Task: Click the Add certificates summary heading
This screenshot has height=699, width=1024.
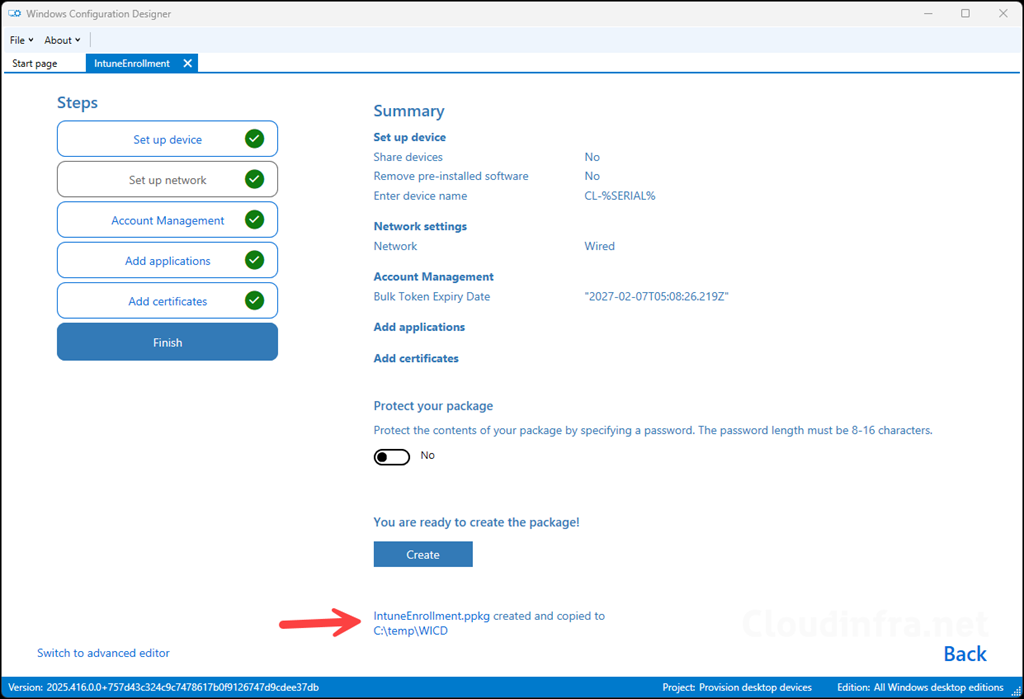Action: coord(416,359)
